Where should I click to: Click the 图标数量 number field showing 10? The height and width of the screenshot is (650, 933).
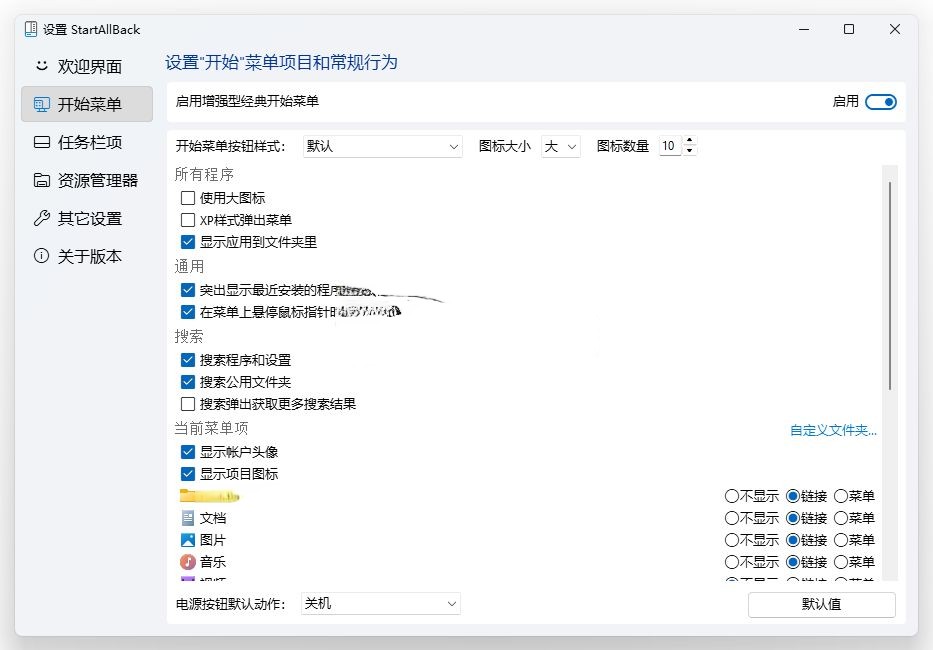coord(671,146)
